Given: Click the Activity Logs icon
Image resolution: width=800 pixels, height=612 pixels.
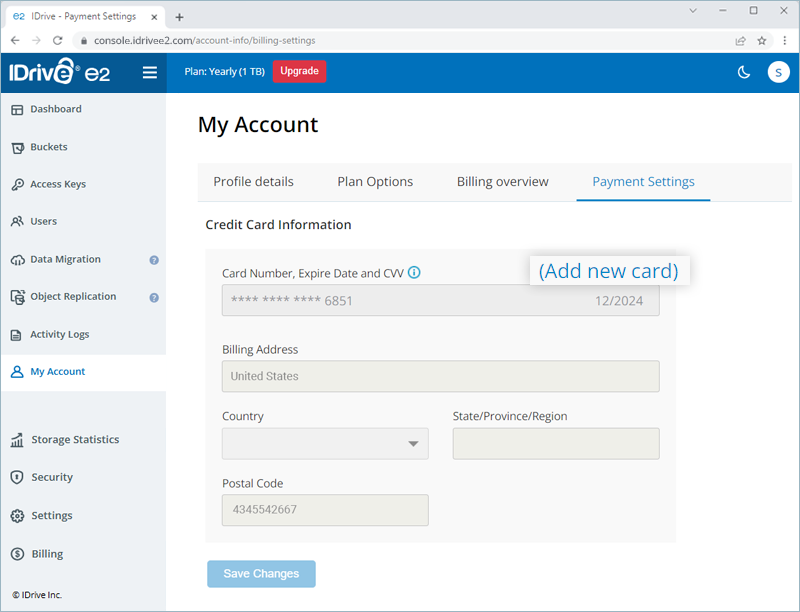Looking at the screenshot, I should pyautogui.click(x=17, y=335).
